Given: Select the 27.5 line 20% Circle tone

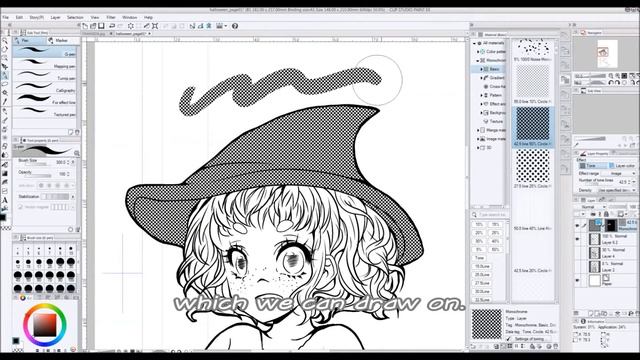Looking at the screenshot, I should (533, 168).
